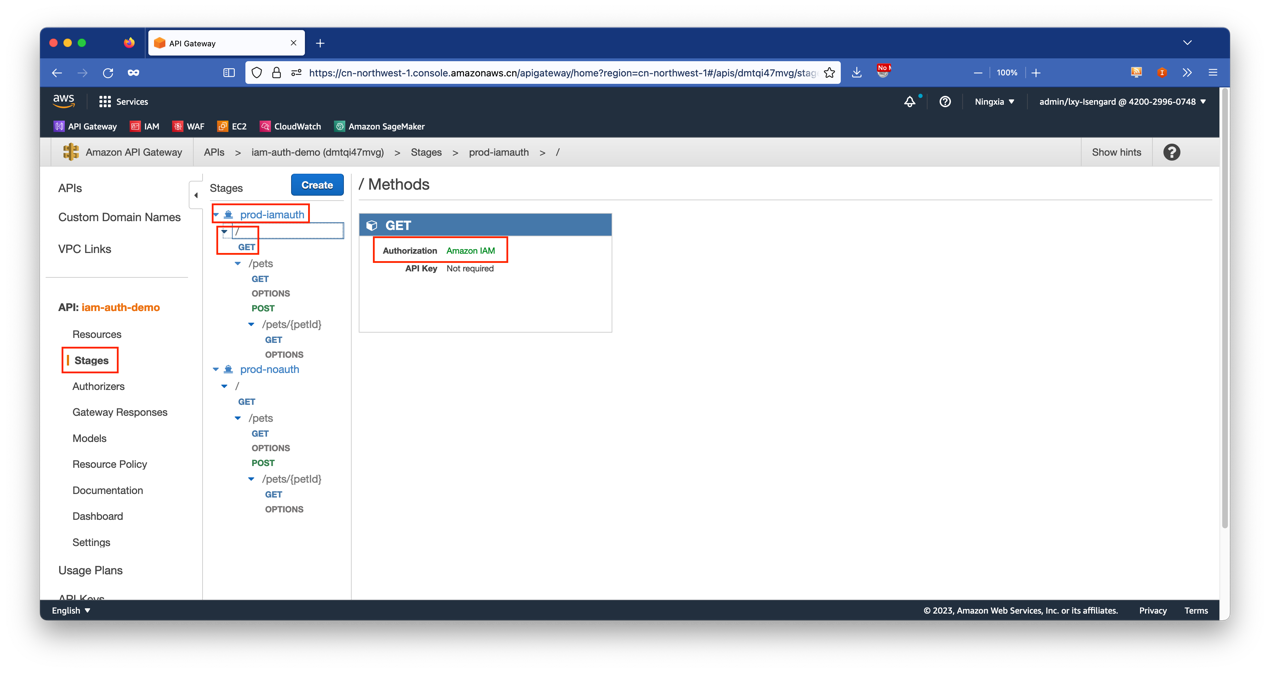Open Resource Policy in the API menu
This screenshot has width=1270, height=673.
point(110,465)
